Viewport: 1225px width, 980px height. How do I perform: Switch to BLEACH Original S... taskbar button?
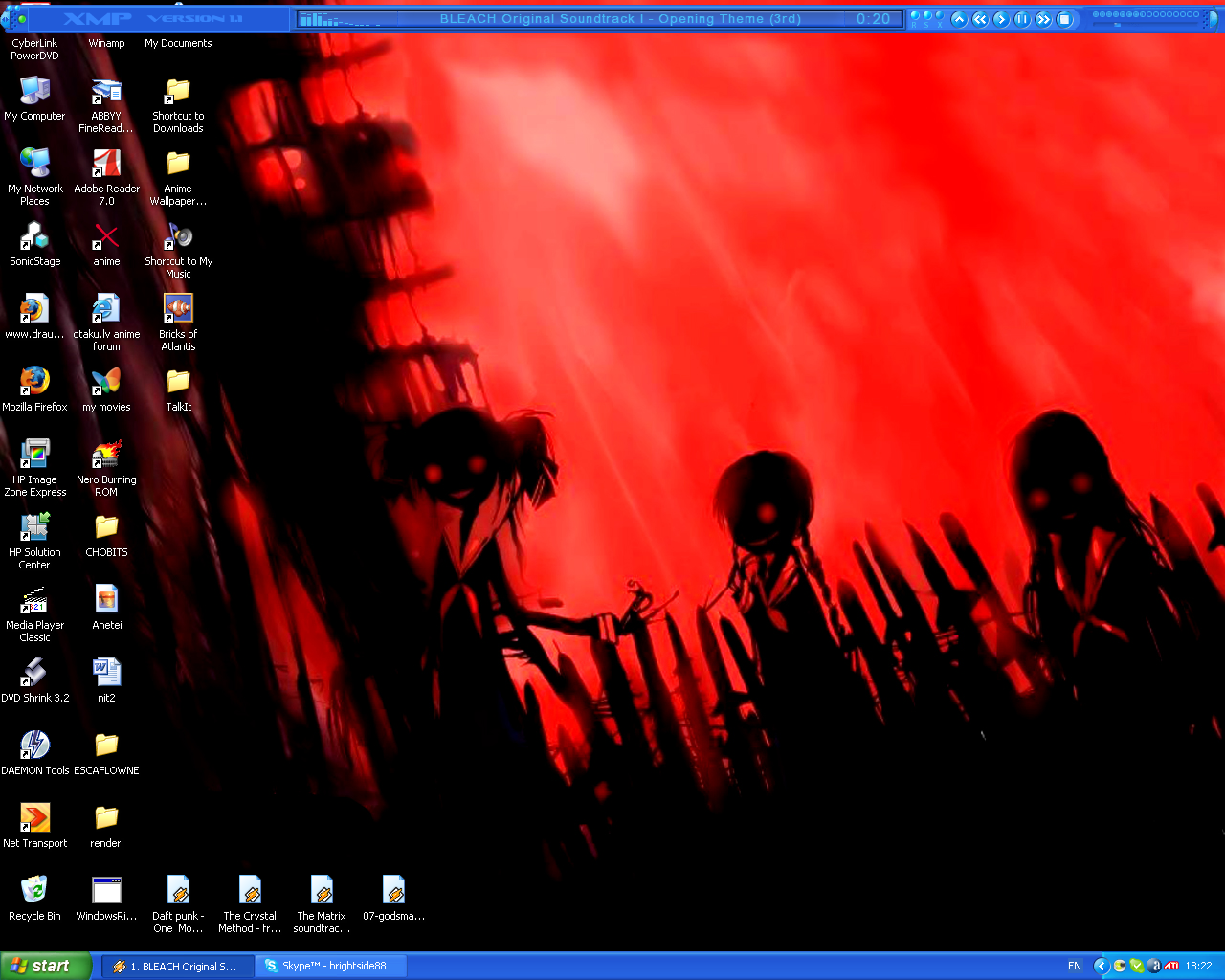(x=178, y=967)
